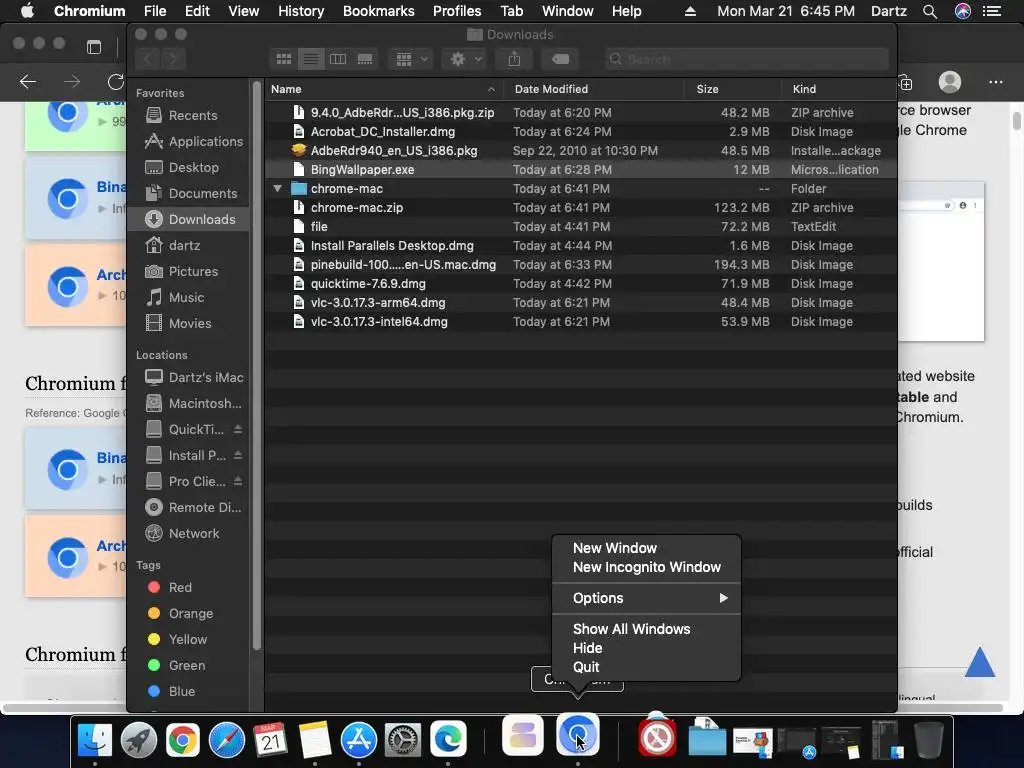Viewport: 1024px width, 768px height.
Task: Click the Finder Edit Tags button
Action: pos(560,59)
